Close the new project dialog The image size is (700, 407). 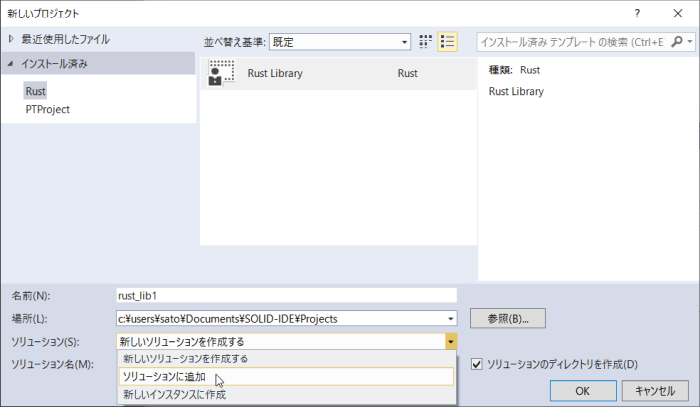678,13
